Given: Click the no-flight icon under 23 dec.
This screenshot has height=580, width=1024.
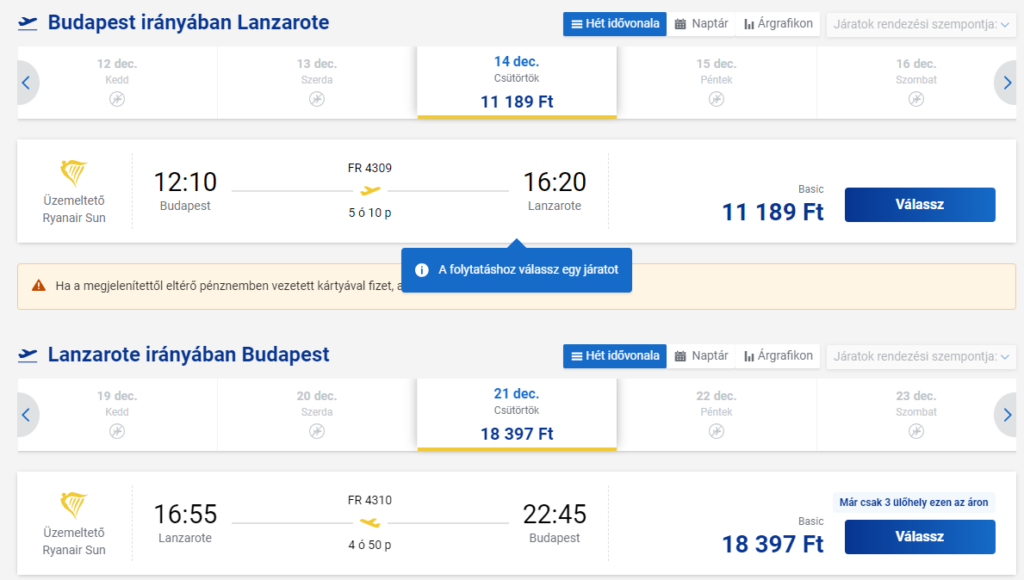Looking at the screenshot, I should tap(916, 431).
